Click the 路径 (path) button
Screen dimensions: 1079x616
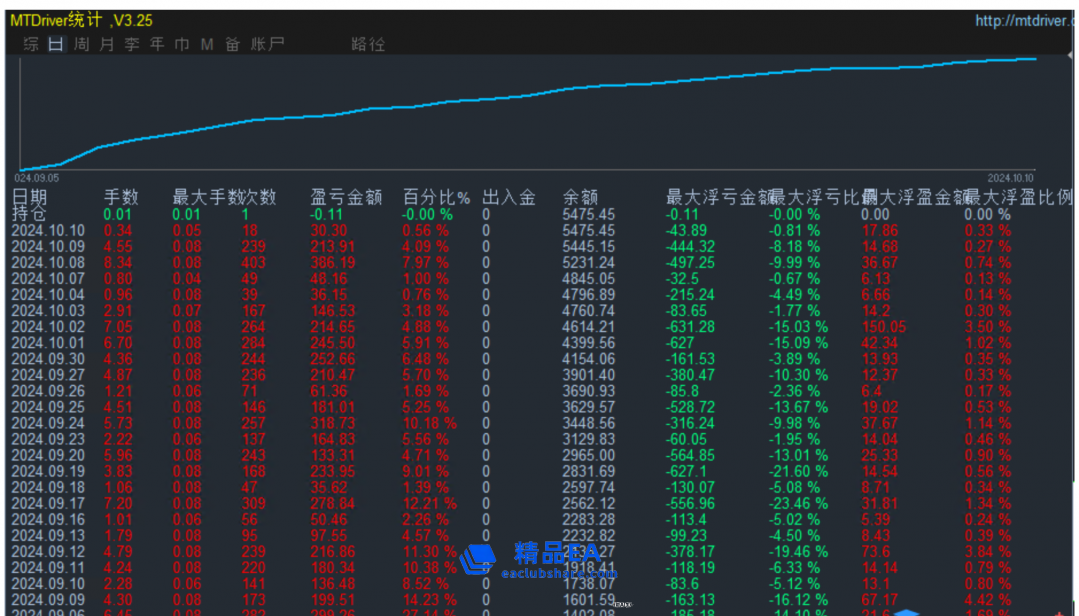point(368,44)
